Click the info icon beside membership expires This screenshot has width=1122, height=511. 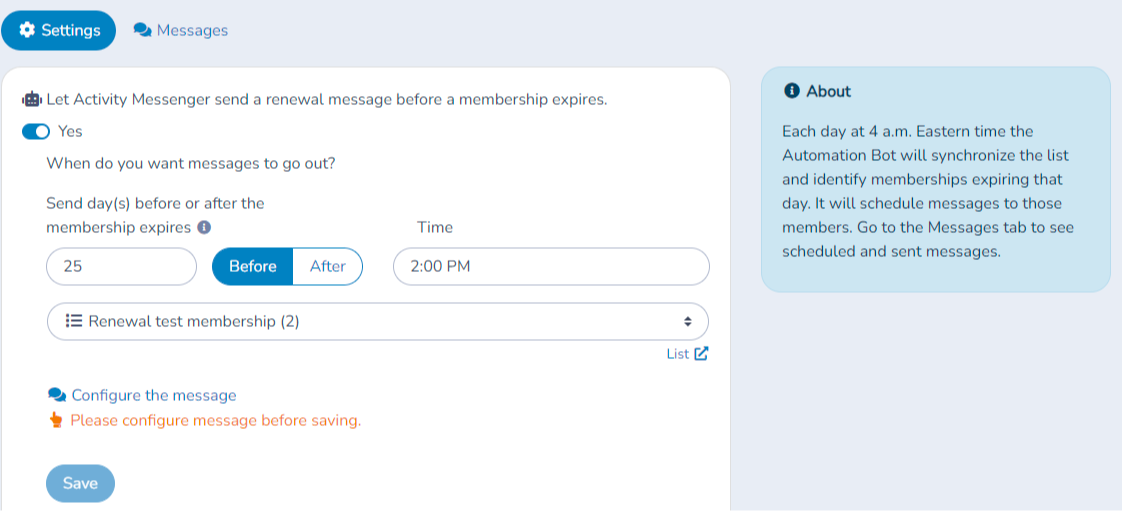(x=204, y=228)
